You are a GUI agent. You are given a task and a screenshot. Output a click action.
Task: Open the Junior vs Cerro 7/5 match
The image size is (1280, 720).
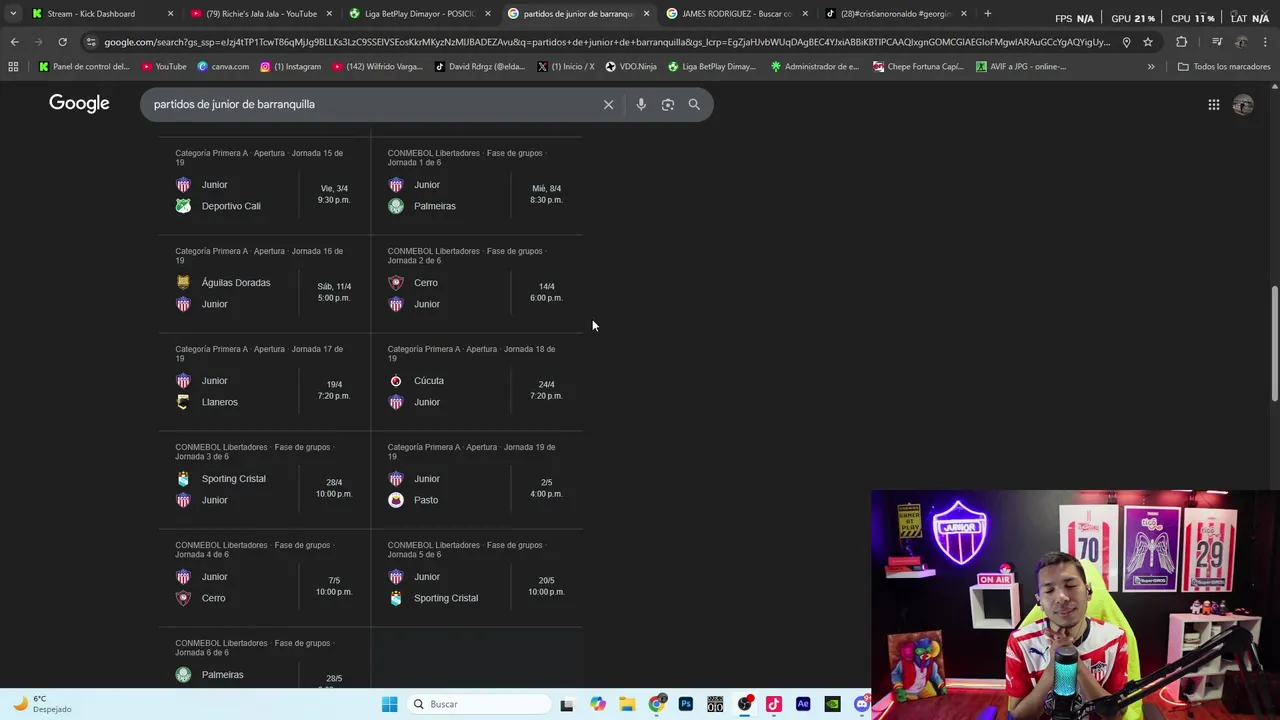[x=264, y=578]
